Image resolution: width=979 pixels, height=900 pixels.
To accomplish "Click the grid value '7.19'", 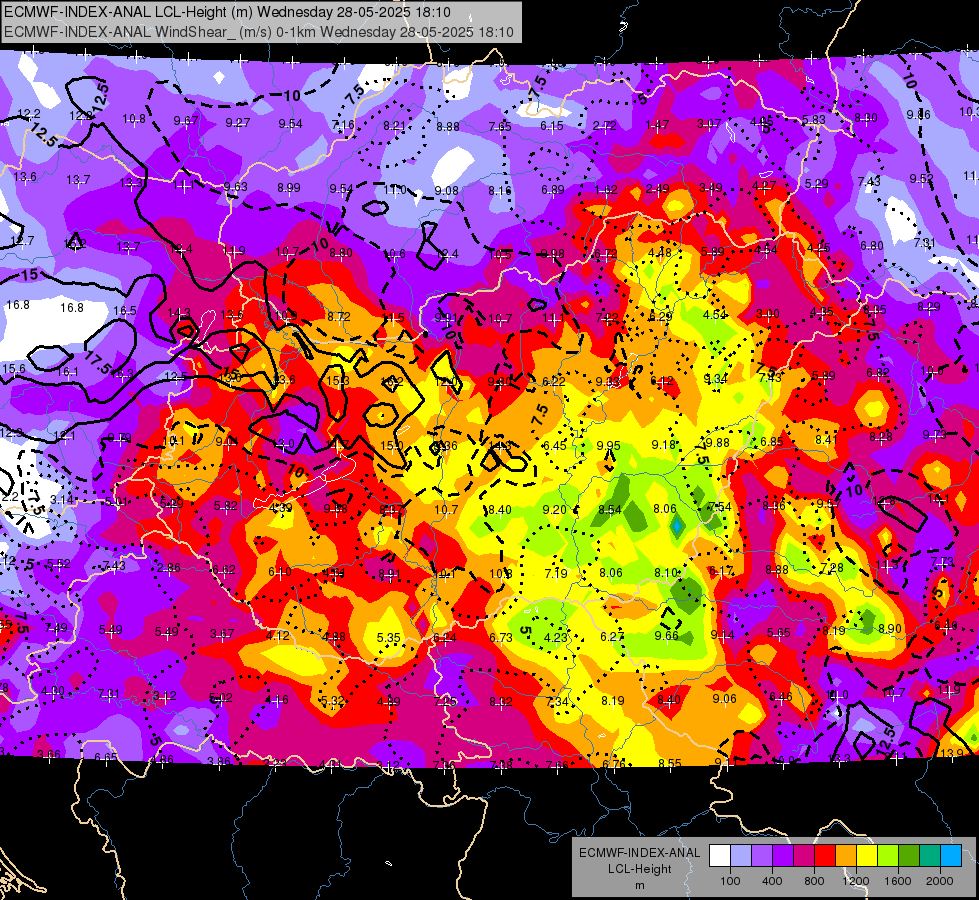I will [556, 573].
